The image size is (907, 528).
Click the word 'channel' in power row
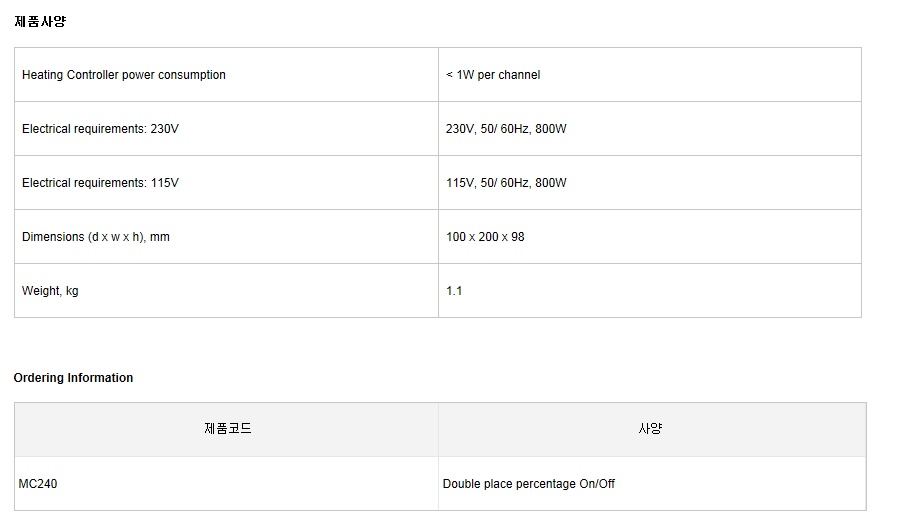coord(519,75)
